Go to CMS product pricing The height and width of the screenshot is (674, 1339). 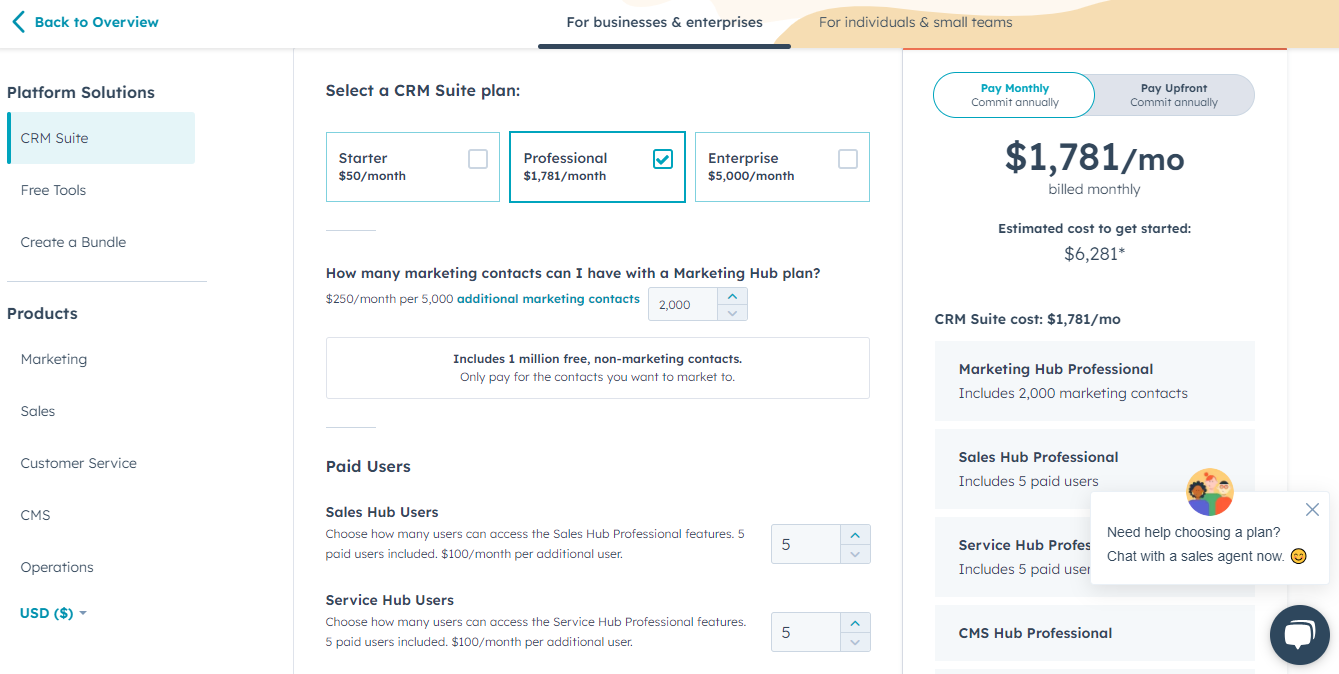(x=35, y=515)
